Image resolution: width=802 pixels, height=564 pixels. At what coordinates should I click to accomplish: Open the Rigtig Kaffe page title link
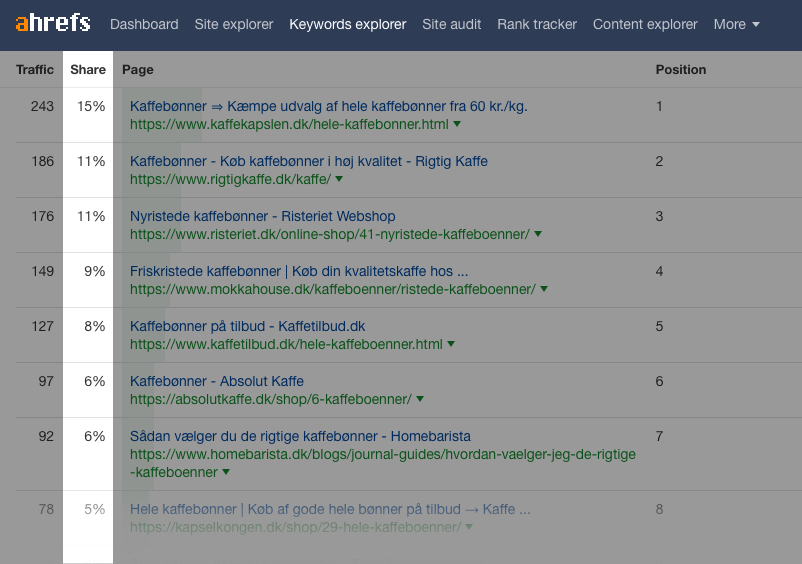point(308,161)
